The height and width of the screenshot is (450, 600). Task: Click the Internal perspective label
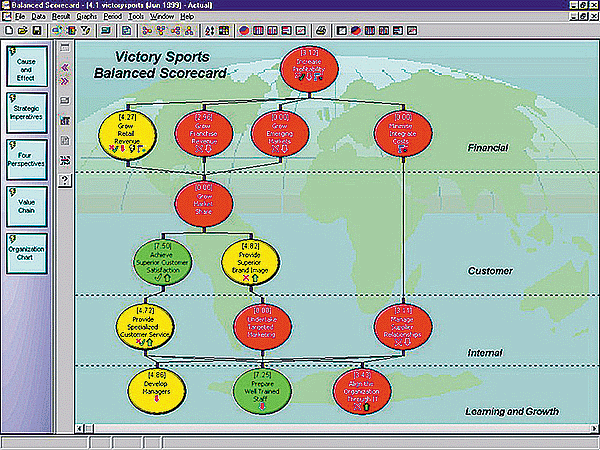click(x=485, y=353)
